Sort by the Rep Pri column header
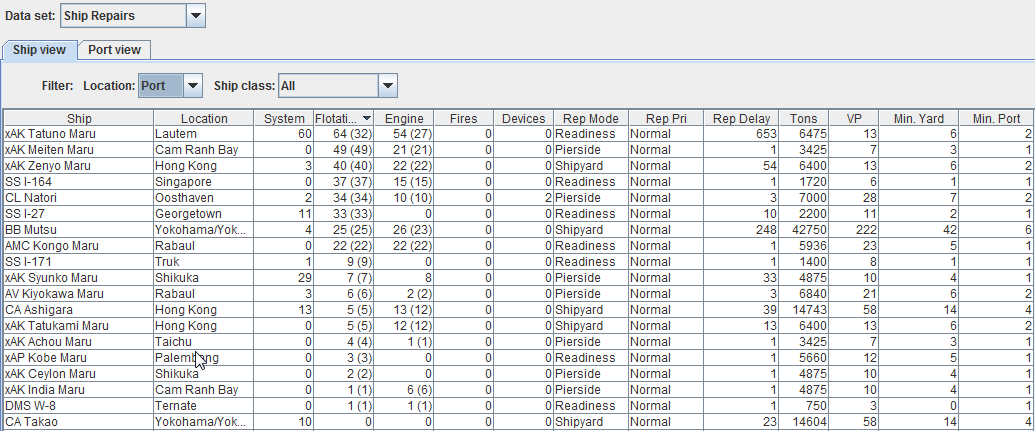The height and width of the screenshot is (431, 1035). coord(665,118)
